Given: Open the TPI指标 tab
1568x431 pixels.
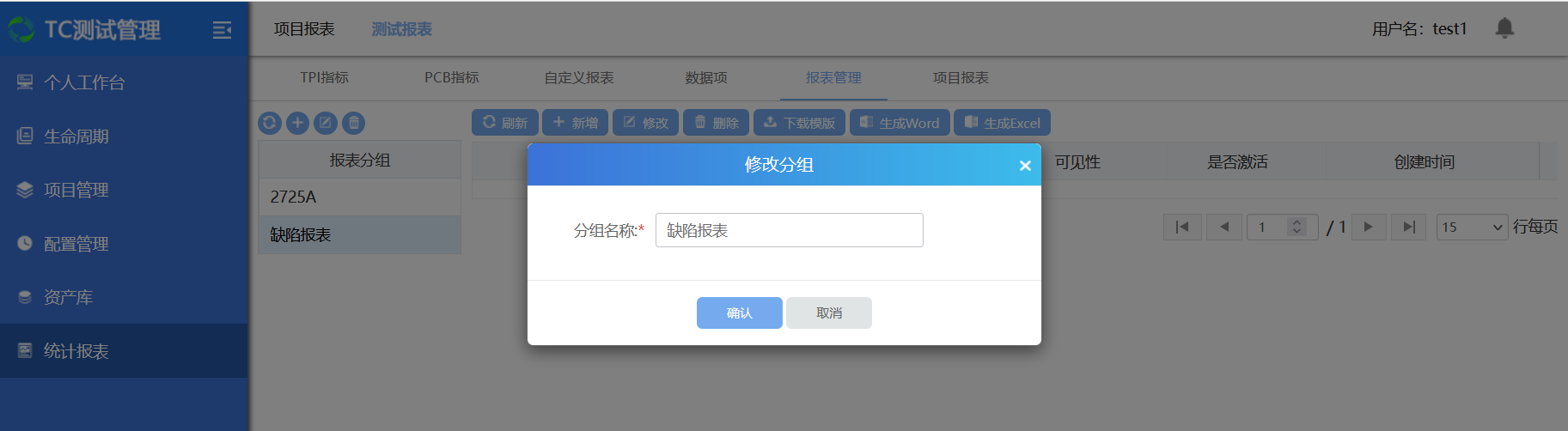Looking at the screenshot, I should (325, 77).
